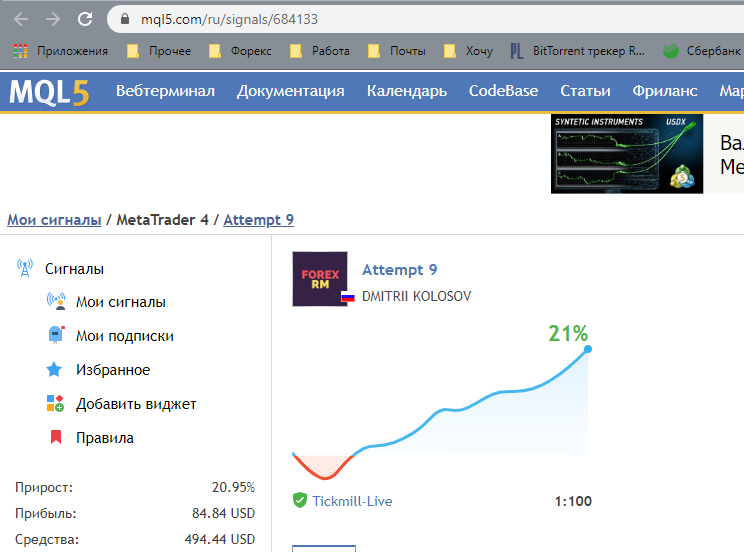This screenshot has height=552, width=744.
Task: Click the FOREX RM signal avatar
Action: pos(320,279)
